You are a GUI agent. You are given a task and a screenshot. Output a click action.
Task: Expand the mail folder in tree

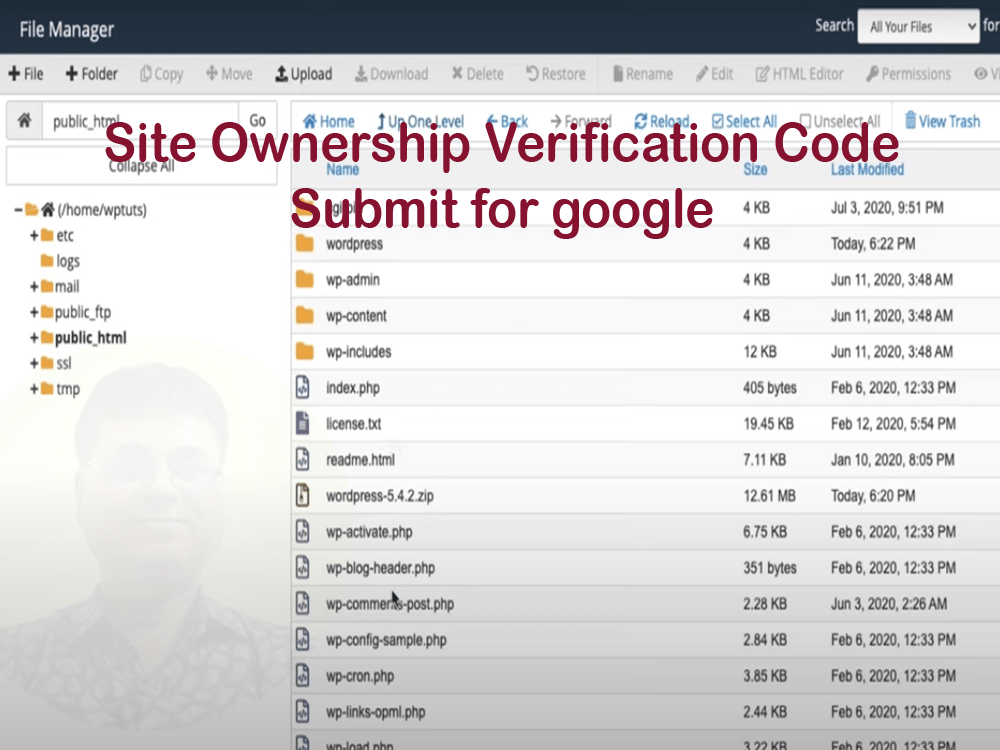tap(34, 286)
